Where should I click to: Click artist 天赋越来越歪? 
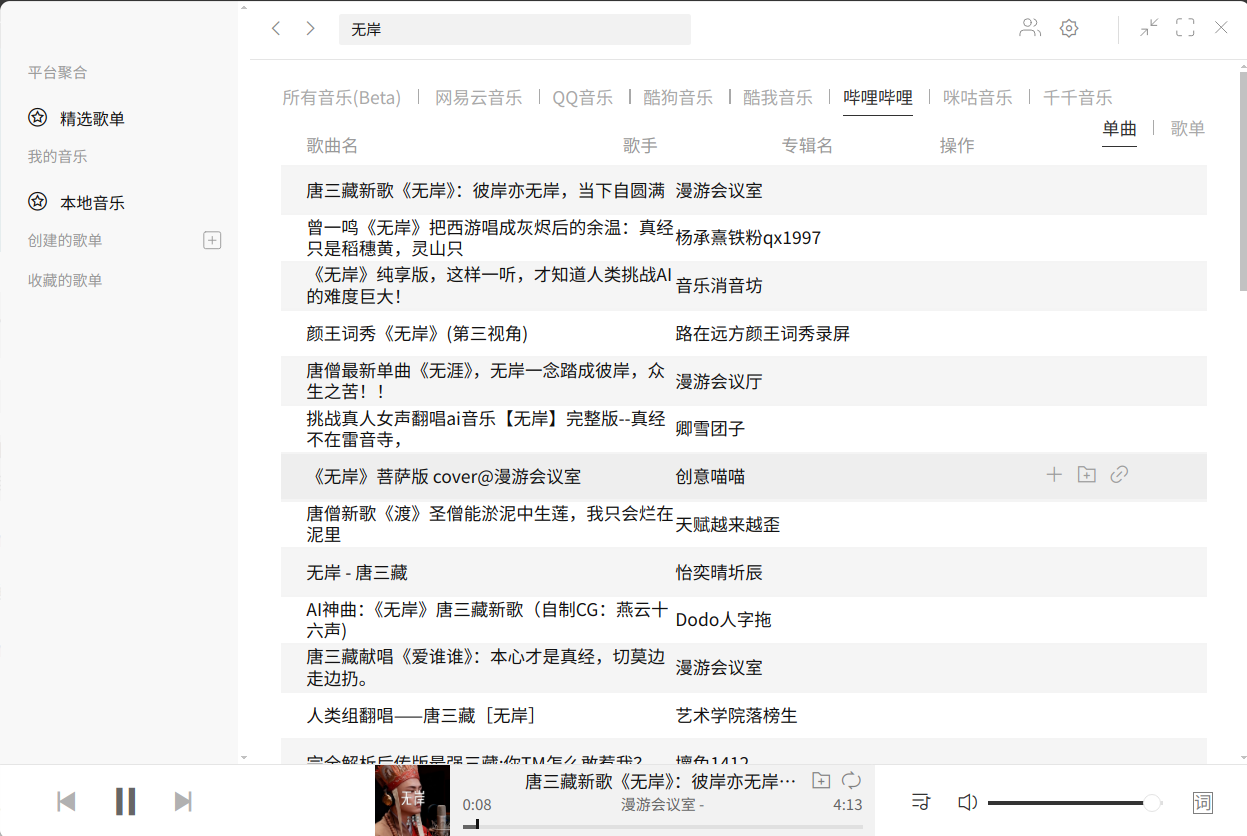[728, 524]
